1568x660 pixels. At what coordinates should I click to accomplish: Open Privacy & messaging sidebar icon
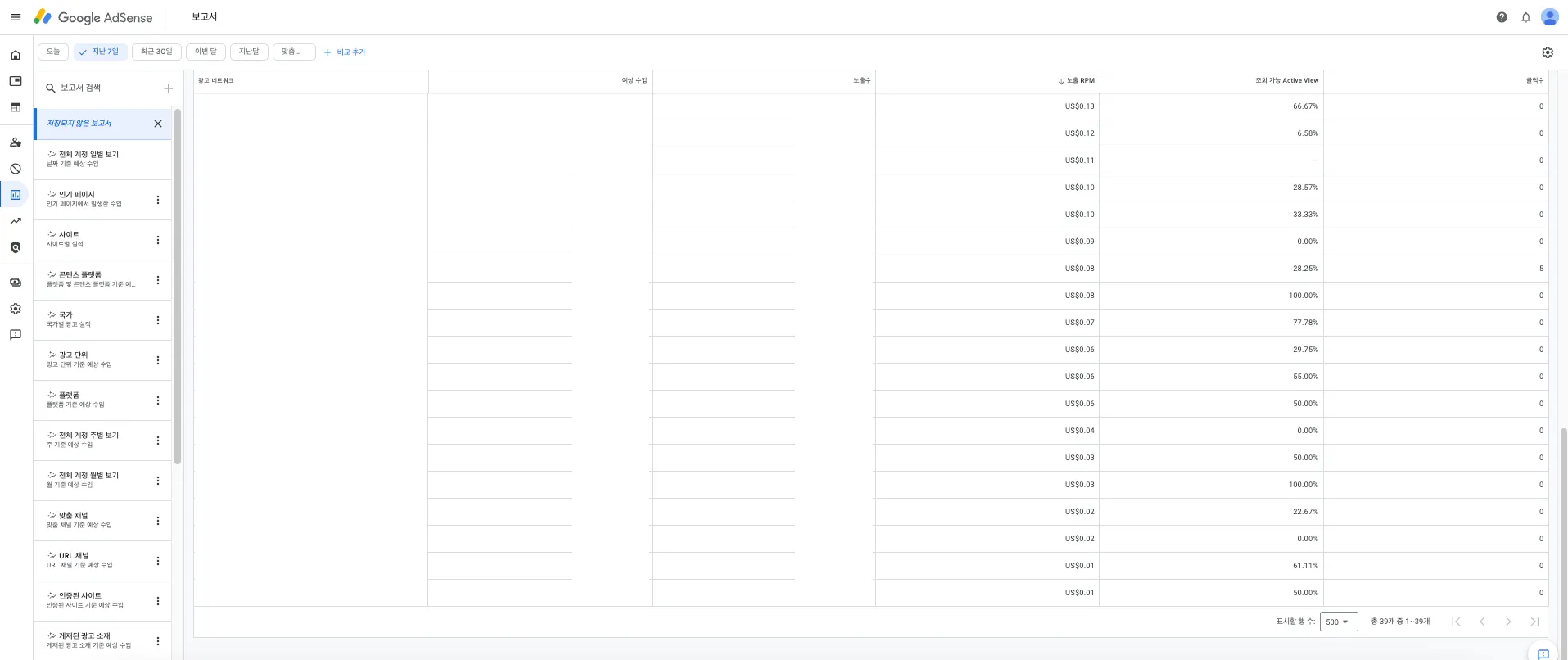[16, 142]
